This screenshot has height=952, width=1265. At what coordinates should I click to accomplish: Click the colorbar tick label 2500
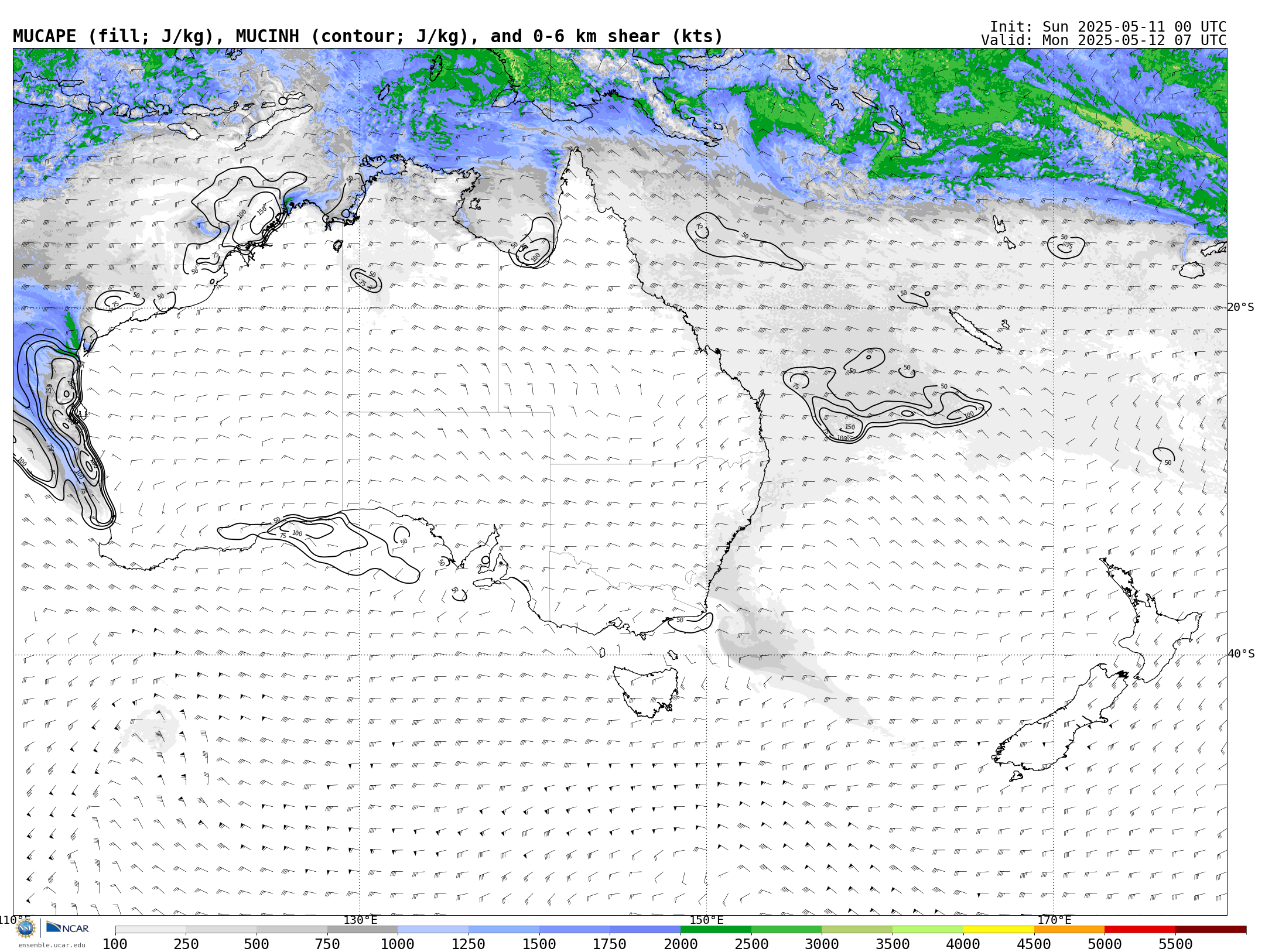pos(751,944)
